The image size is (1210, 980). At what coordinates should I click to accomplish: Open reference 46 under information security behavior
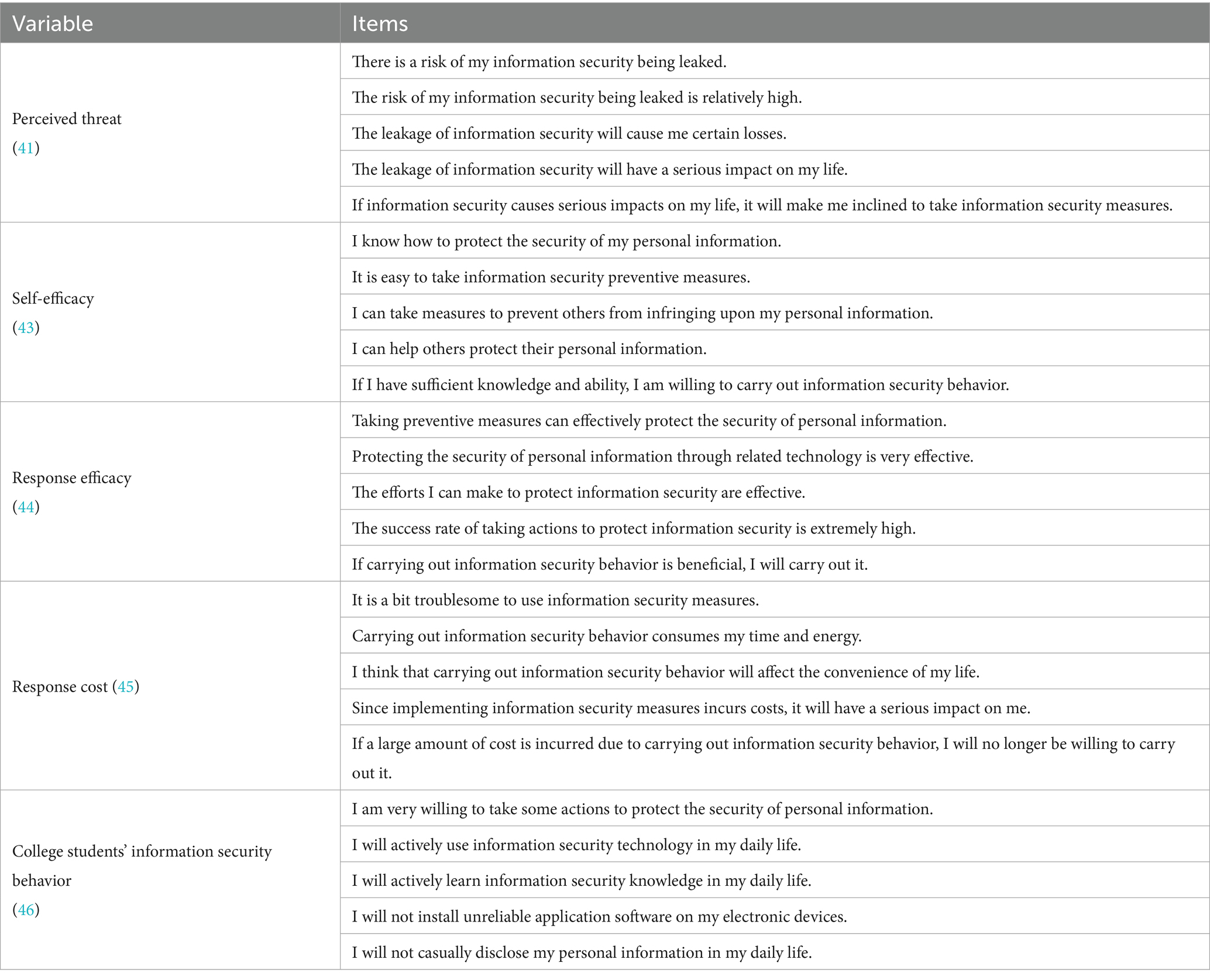click(x=26, y=910)
